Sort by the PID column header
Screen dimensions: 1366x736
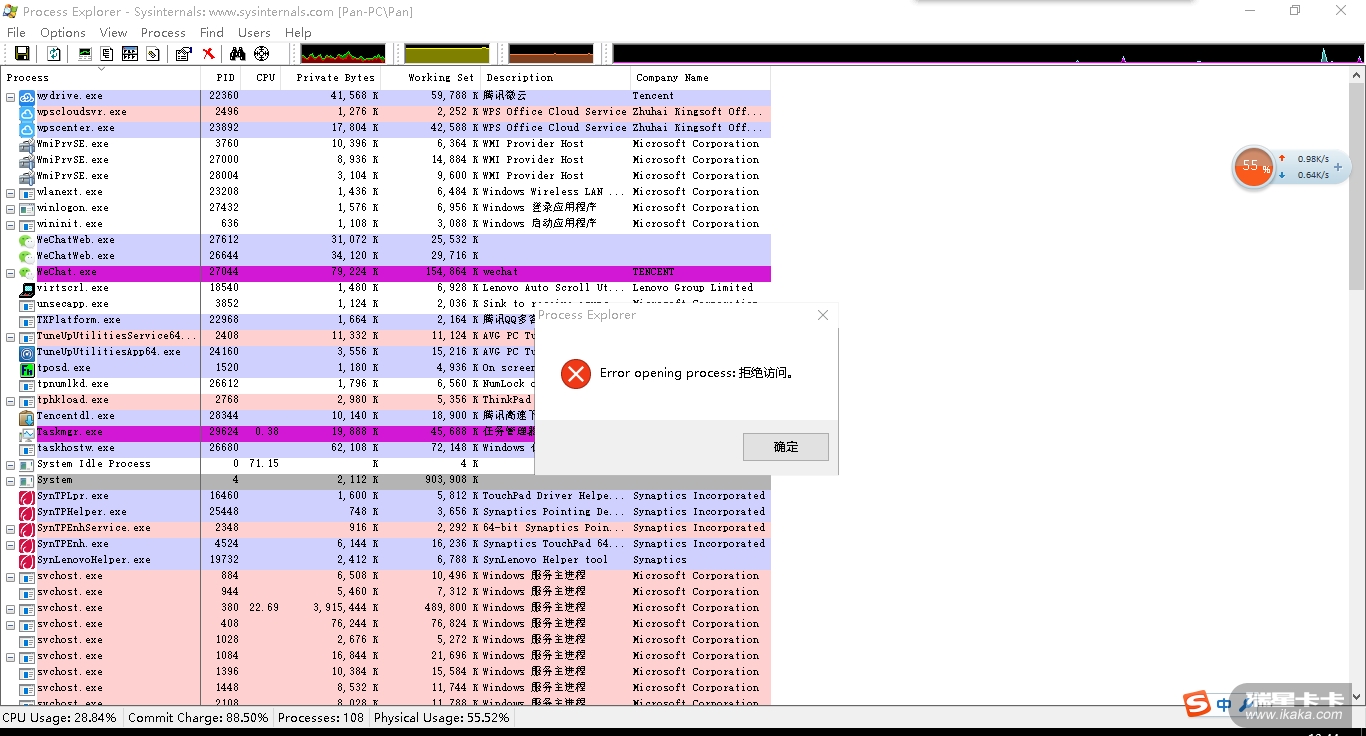[x=221, y=78]
